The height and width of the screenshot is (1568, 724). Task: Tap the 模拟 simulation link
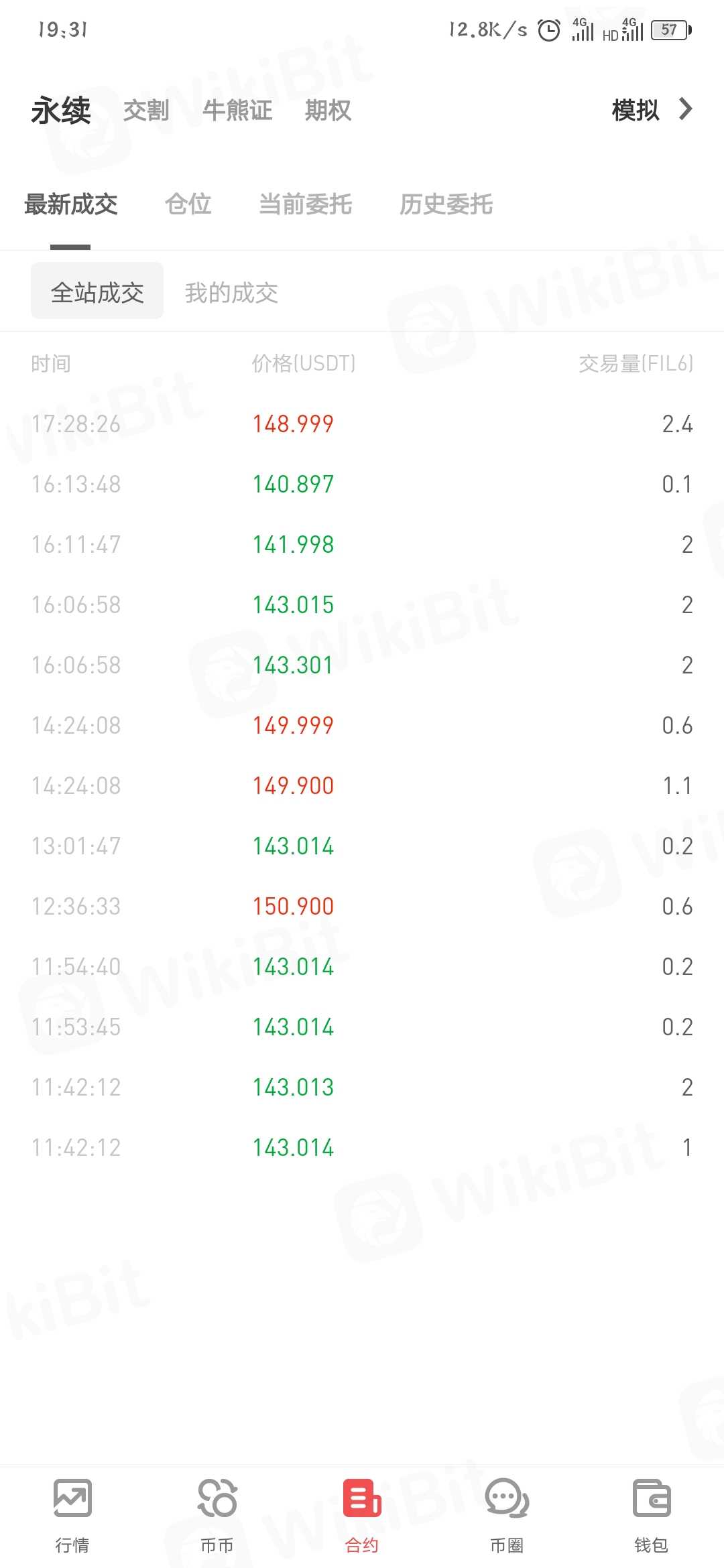coord(636,111)
